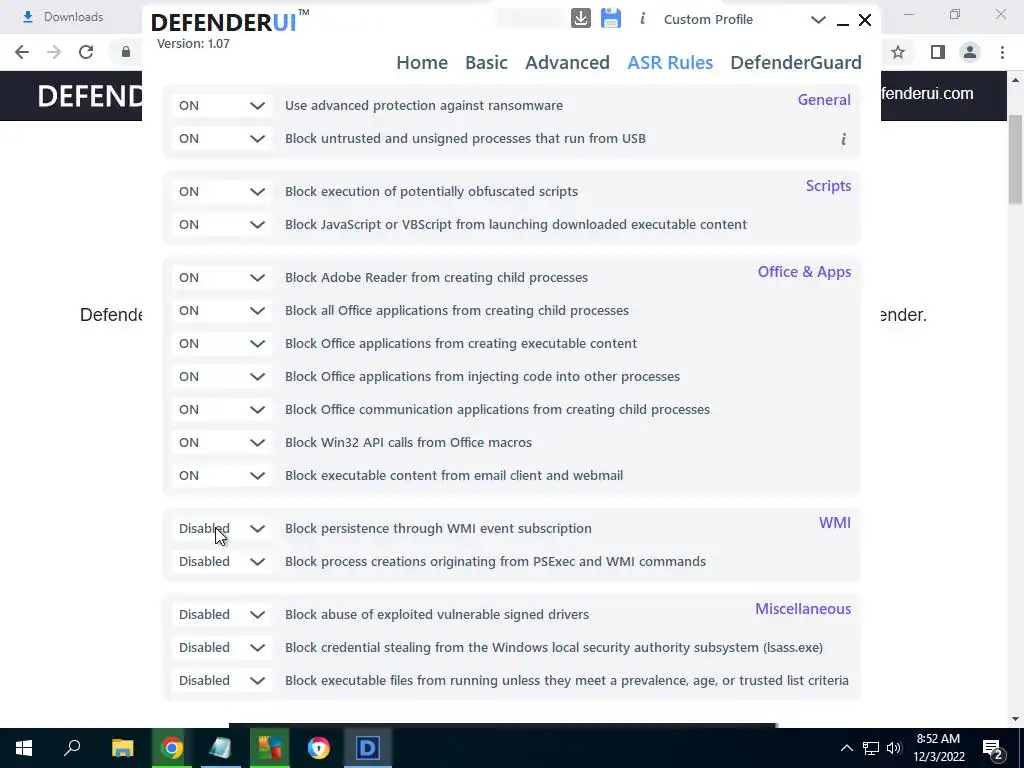1024x768 pixels.
Task: Click scrollbar down arrow in Chrome
Action: pyautogui.click(x=1015, y=719)
